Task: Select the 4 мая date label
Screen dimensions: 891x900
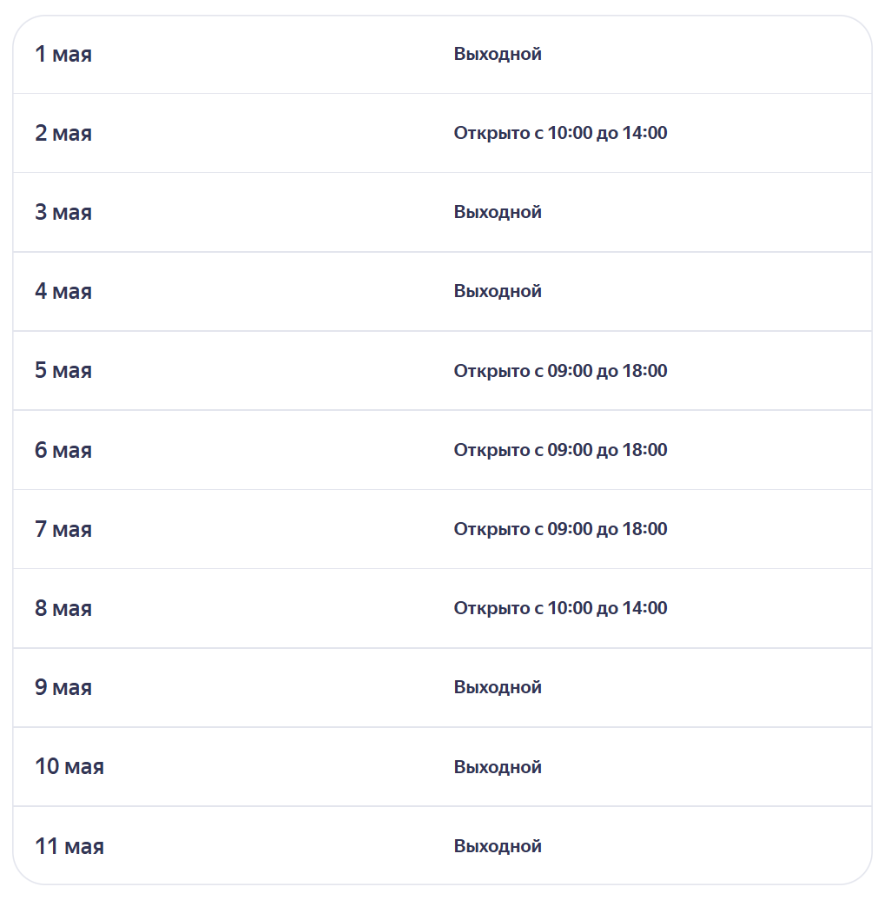Action: pyautogui.click(x=63, y=292)
